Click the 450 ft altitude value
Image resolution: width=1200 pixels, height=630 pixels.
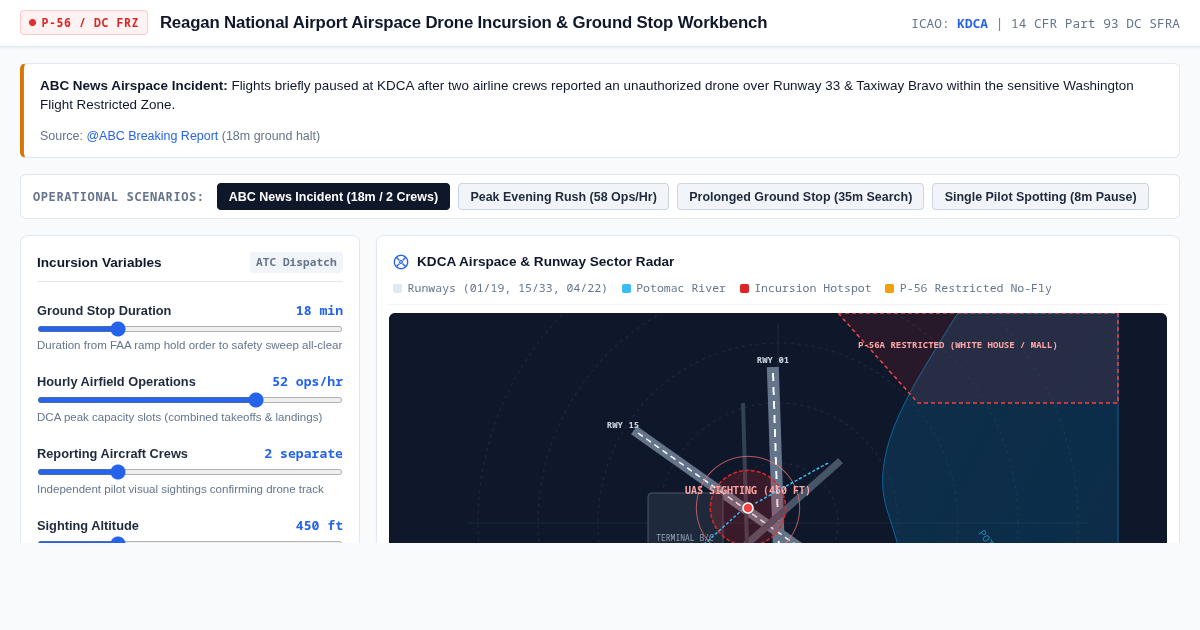coord(319,526)
